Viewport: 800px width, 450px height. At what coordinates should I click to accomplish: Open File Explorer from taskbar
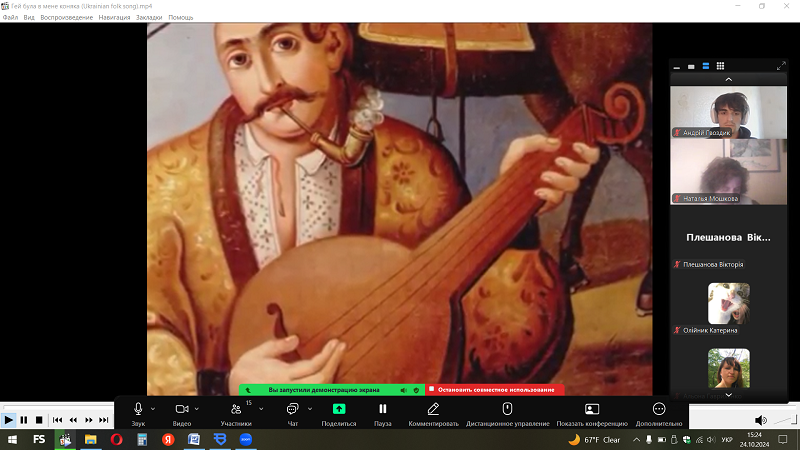(x=90, y=439)
